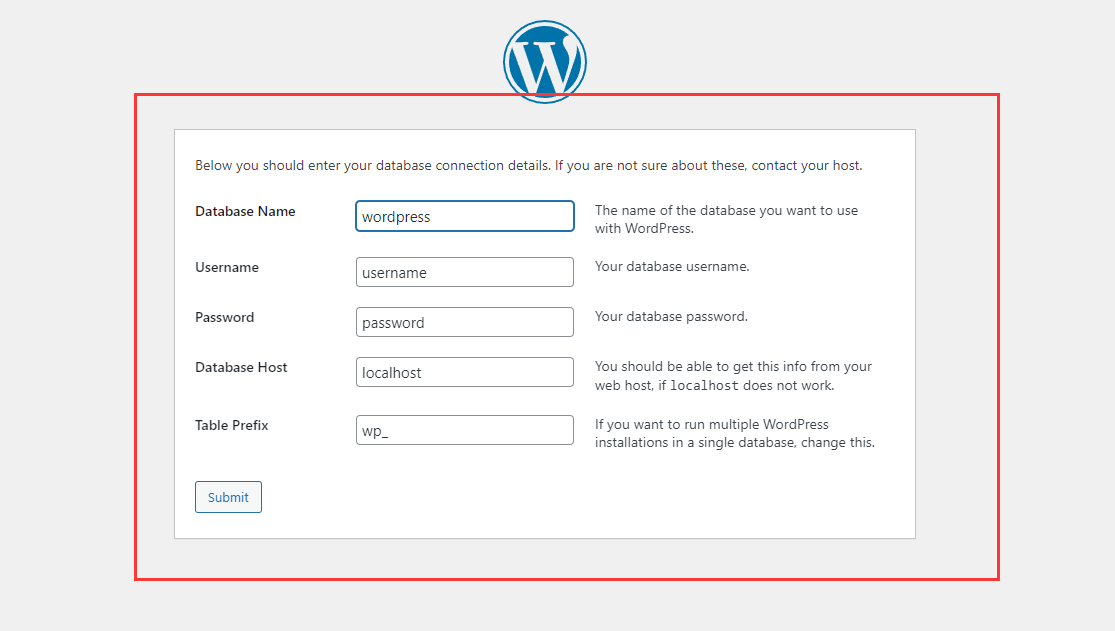Click the multiple installations help text
This screenshot has width=1115, height=631.
[734, 433]
